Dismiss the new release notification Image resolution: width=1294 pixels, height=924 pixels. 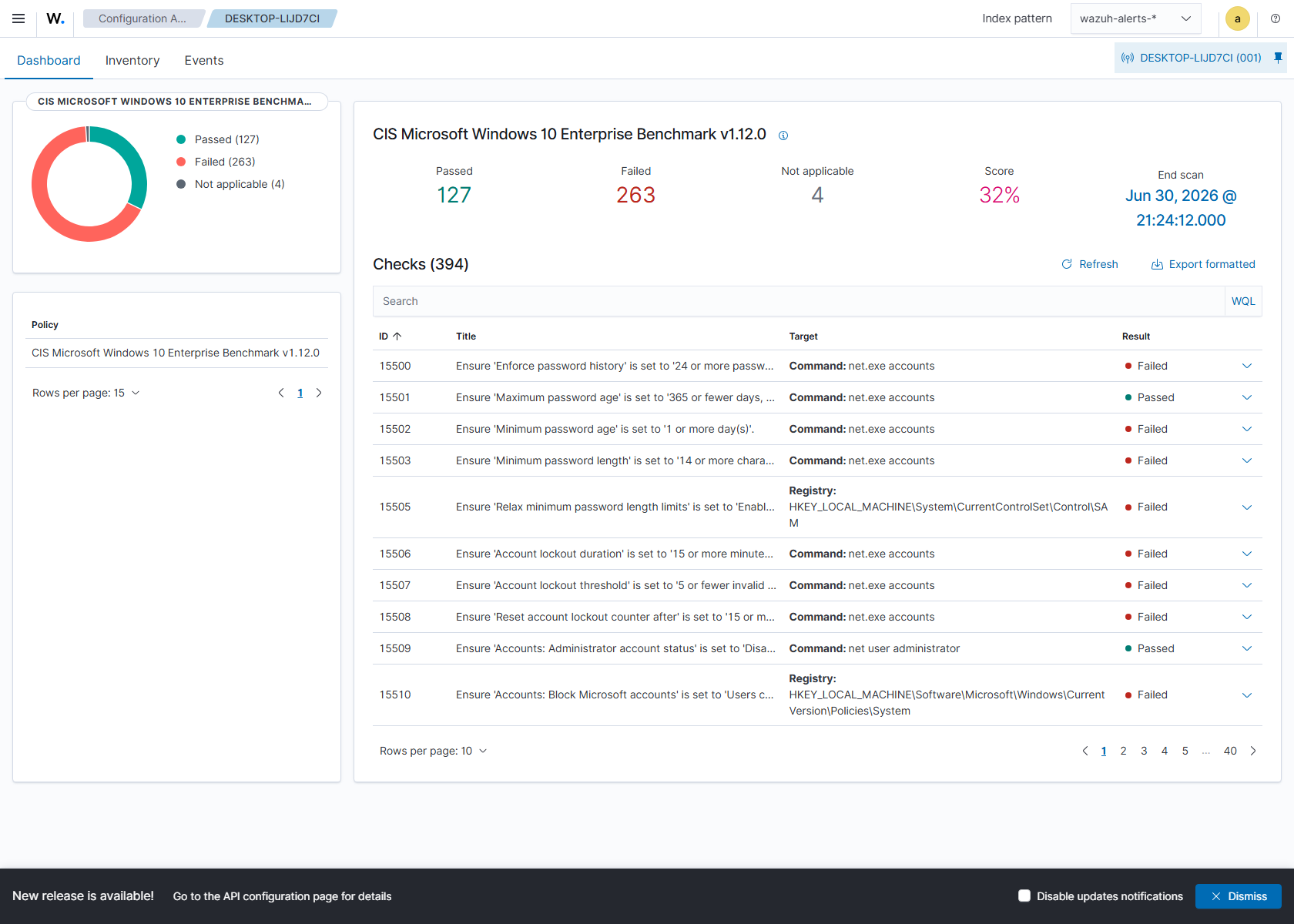(x=1239, y=896)
